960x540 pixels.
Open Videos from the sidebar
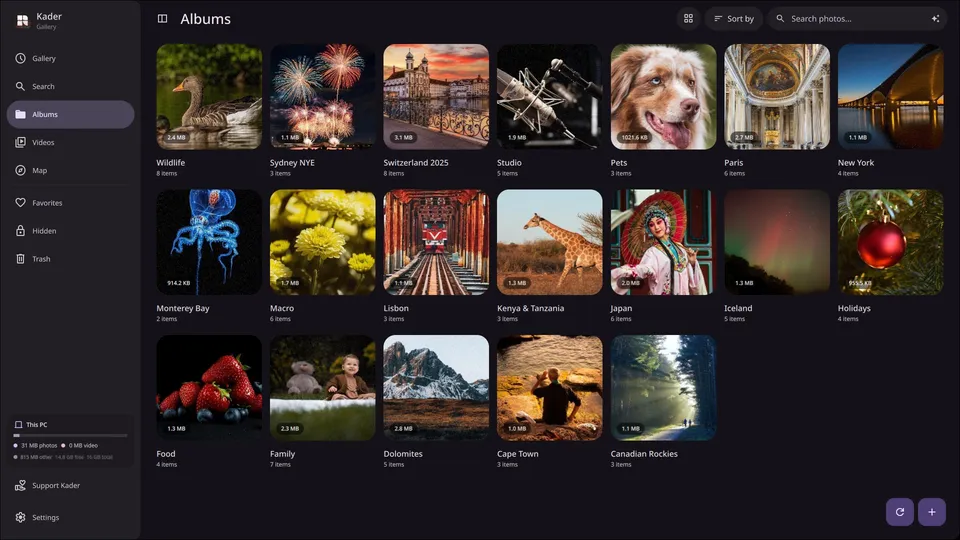(x=70, y=142)
